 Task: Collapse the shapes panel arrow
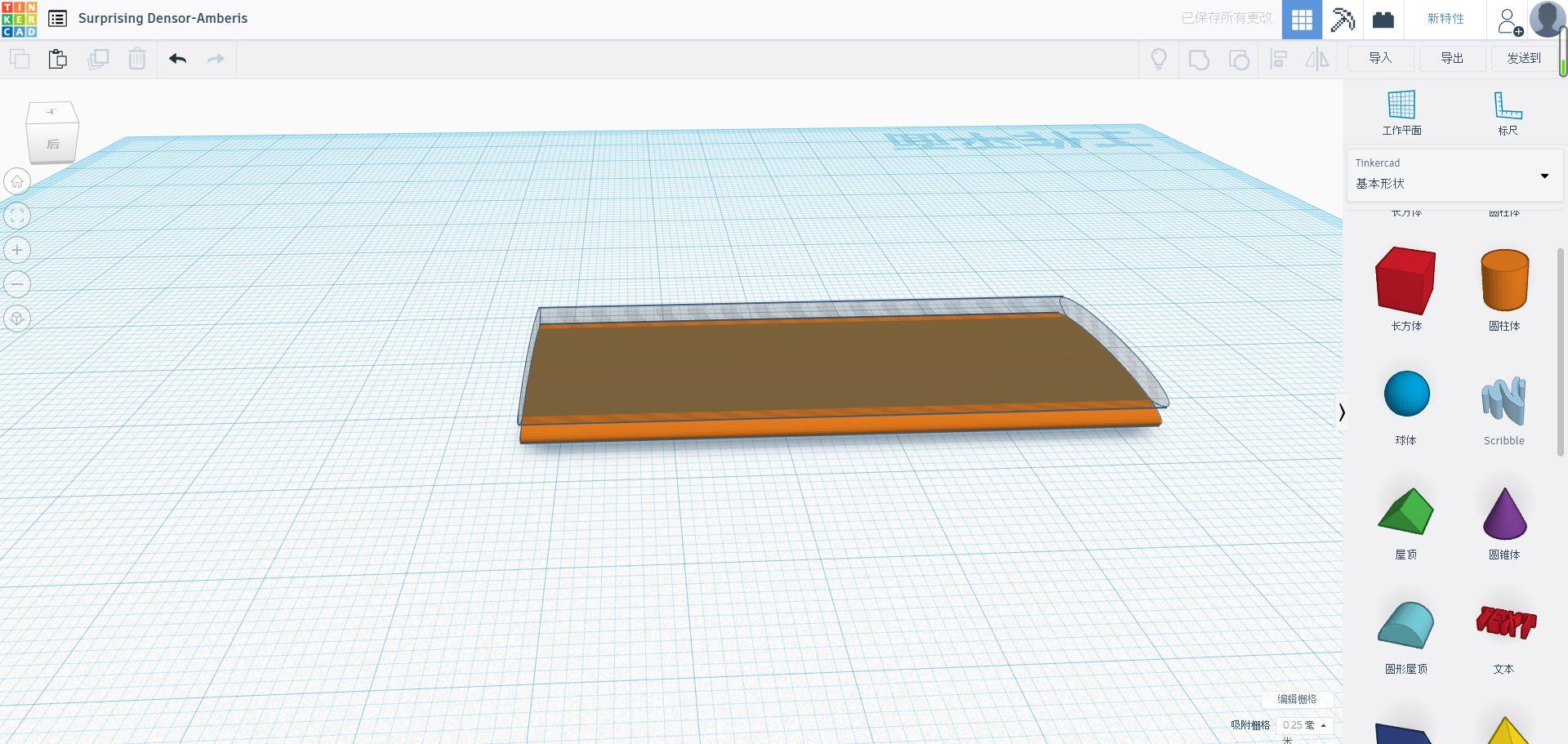[x=1341, y=412]
